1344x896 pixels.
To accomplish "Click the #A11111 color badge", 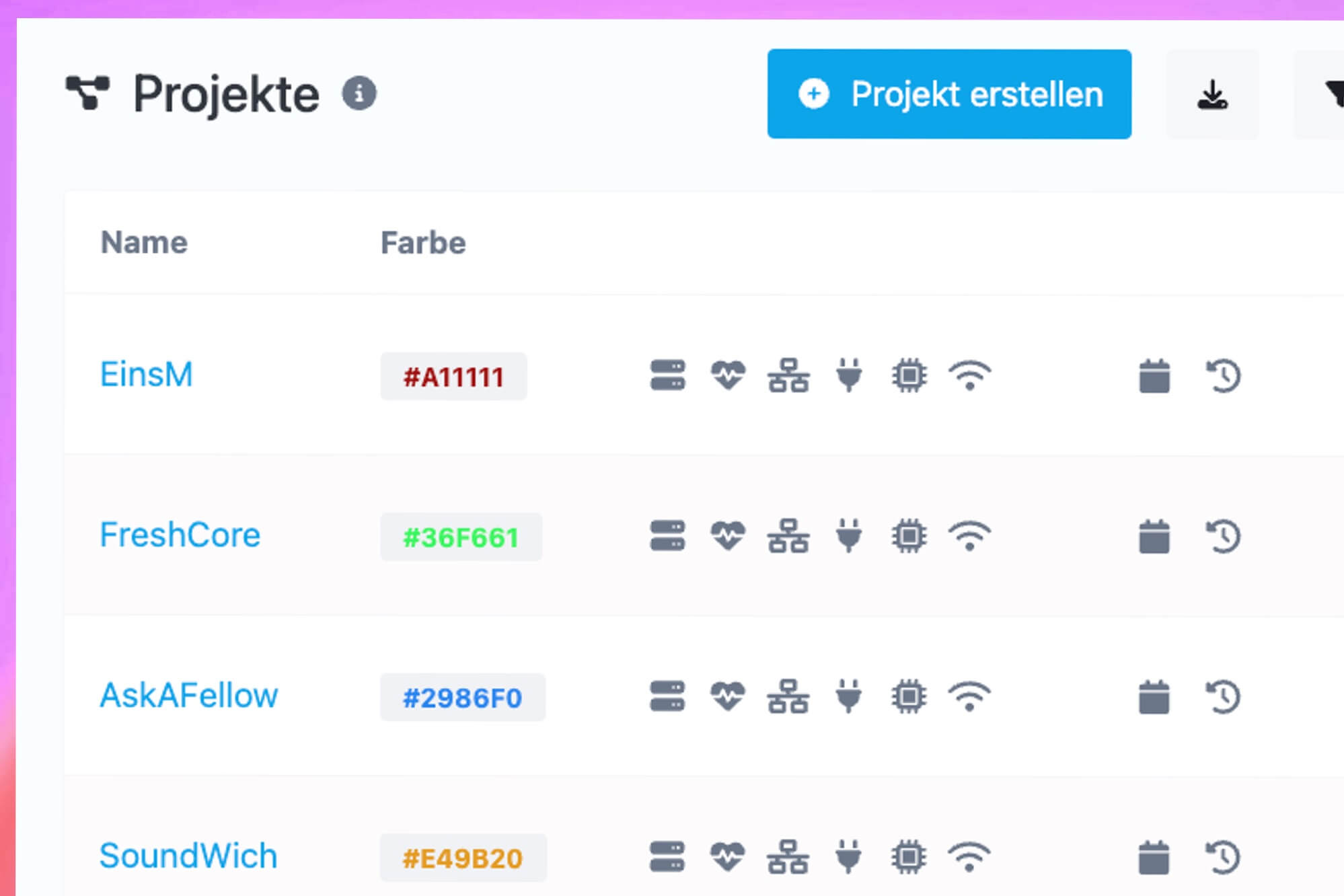I will [x=453, y=377].
